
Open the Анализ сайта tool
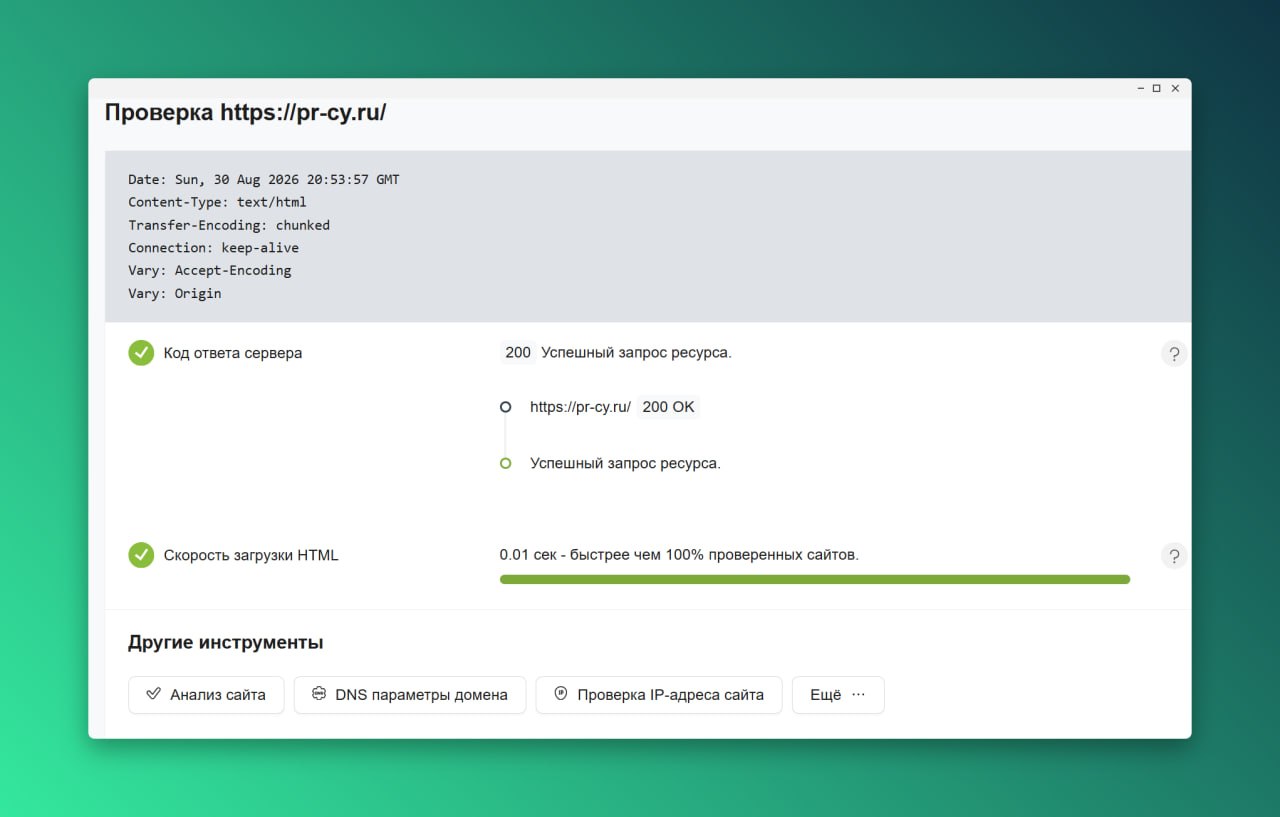coord(206,695)
